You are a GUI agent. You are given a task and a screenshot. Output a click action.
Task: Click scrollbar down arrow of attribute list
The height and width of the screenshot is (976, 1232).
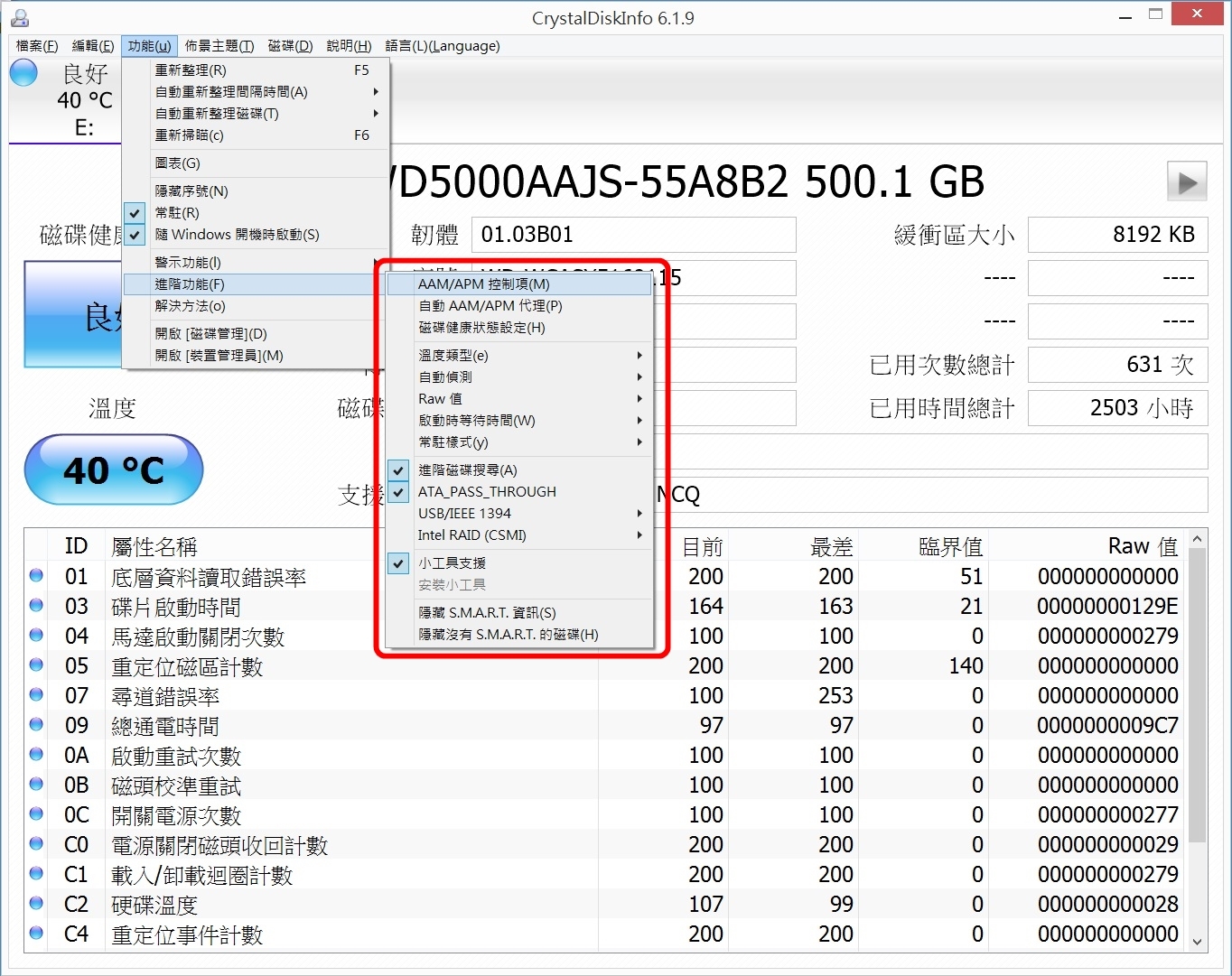pos(1198,942)
